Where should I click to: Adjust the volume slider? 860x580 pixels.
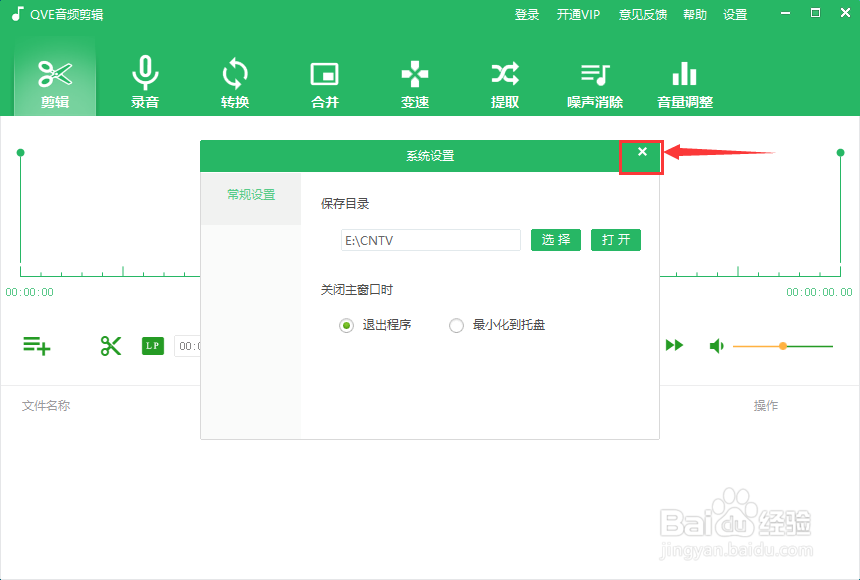click(x=781, y=346)
